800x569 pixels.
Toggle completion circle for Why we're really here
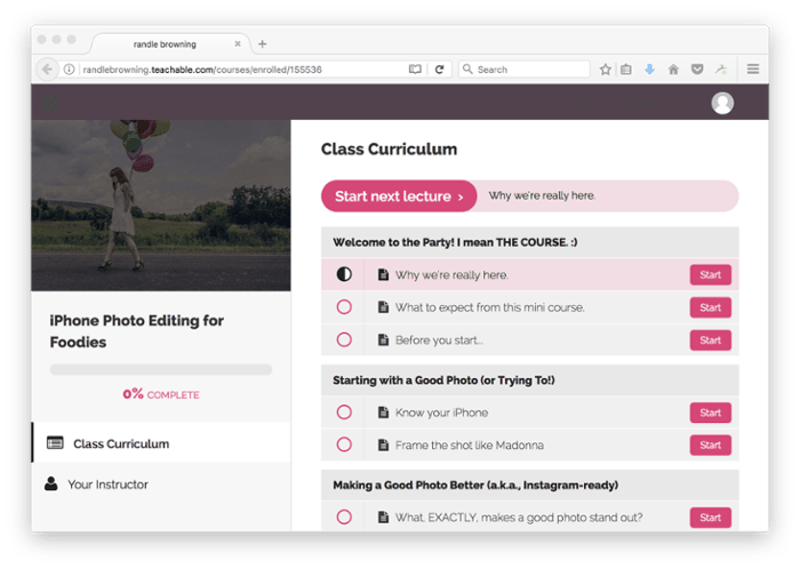tap(344, 275)
